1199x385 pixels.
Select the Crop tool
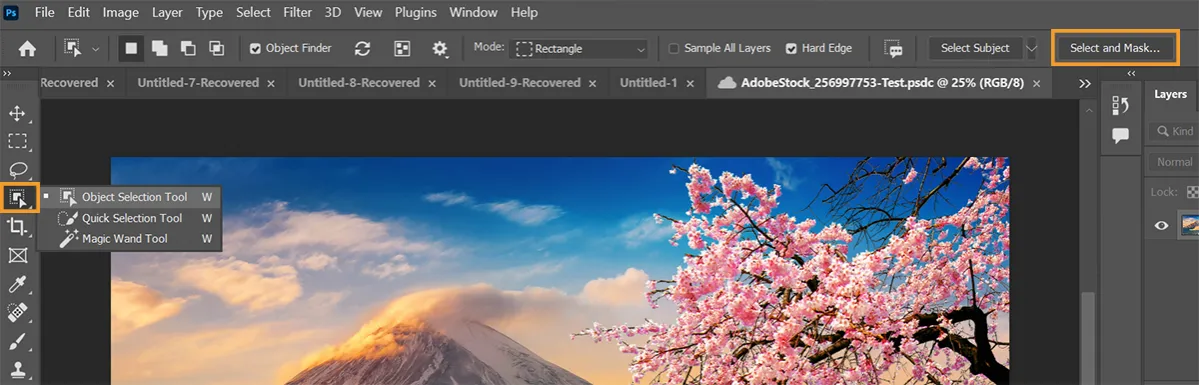point(17,227)
